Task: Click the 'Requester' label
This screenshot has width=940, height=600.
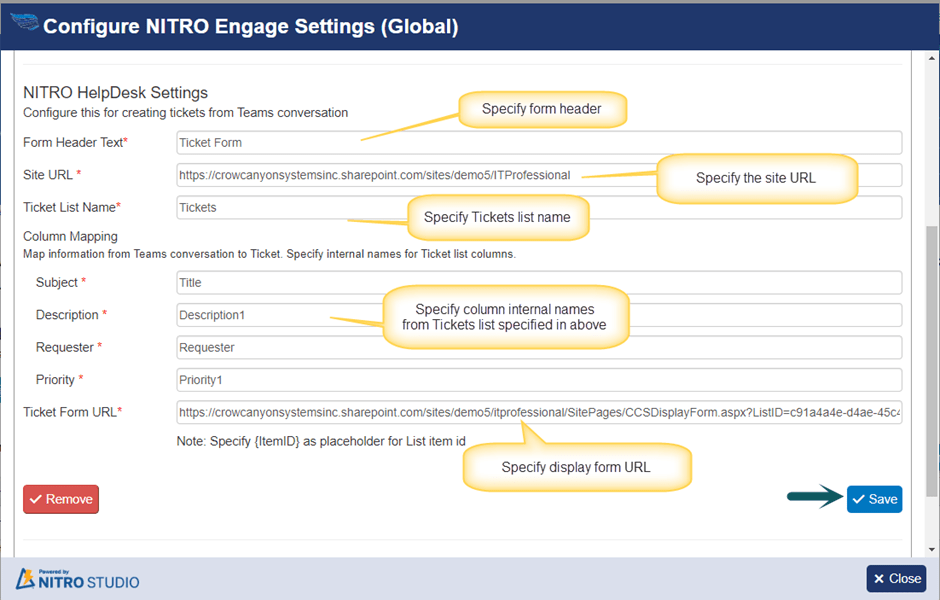Action: pyautogui.click(x=69, y=347)
